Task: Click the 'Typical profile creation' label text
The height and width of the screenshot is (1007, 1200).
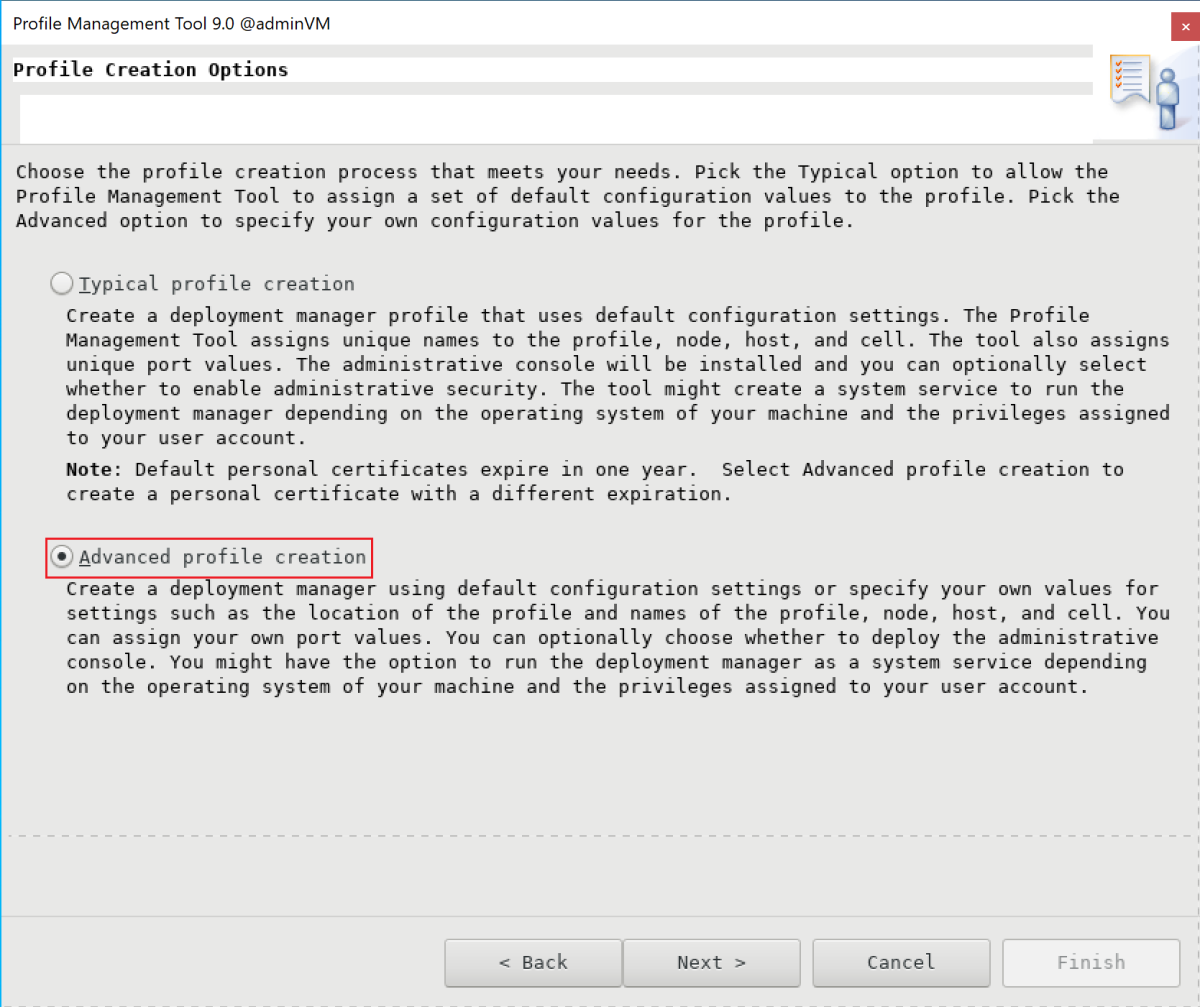Action: coord(216,284)
